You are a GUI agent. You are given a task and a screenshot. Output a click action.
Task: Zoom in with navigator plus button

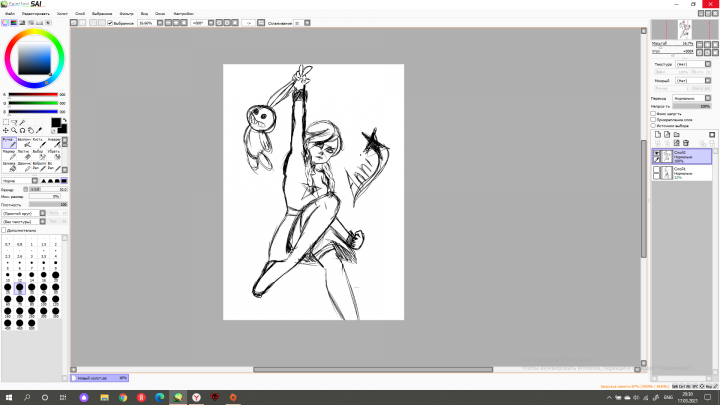click(708, 44)
